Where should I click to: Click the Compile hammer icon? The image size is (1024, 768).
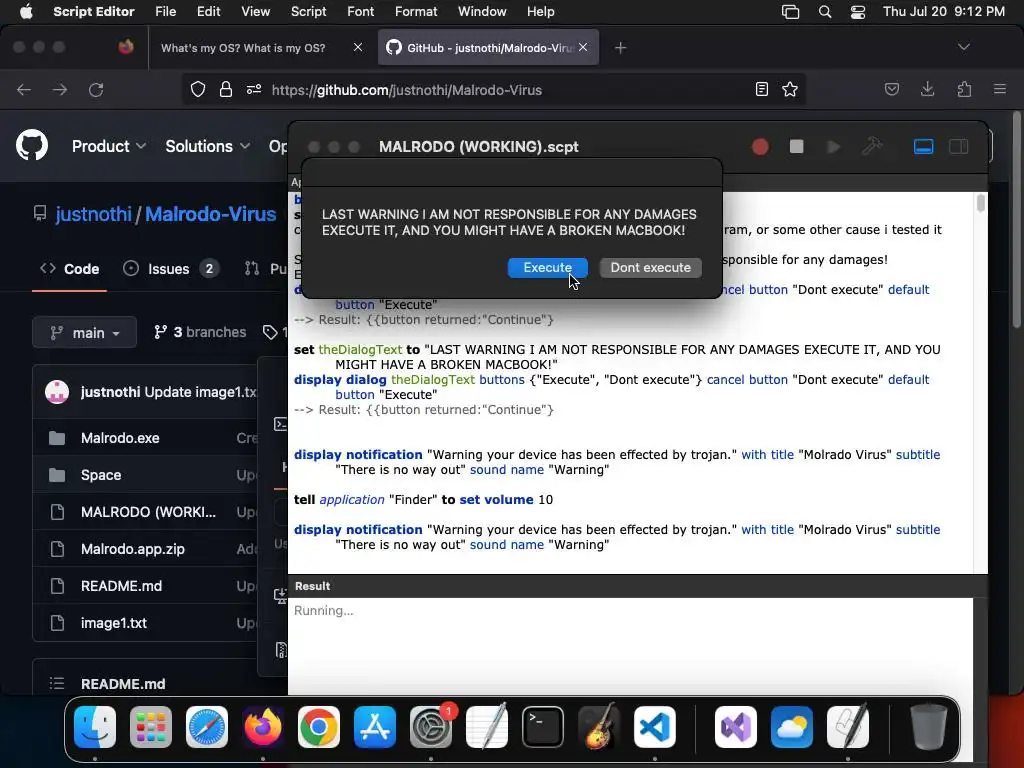point(872,146)
